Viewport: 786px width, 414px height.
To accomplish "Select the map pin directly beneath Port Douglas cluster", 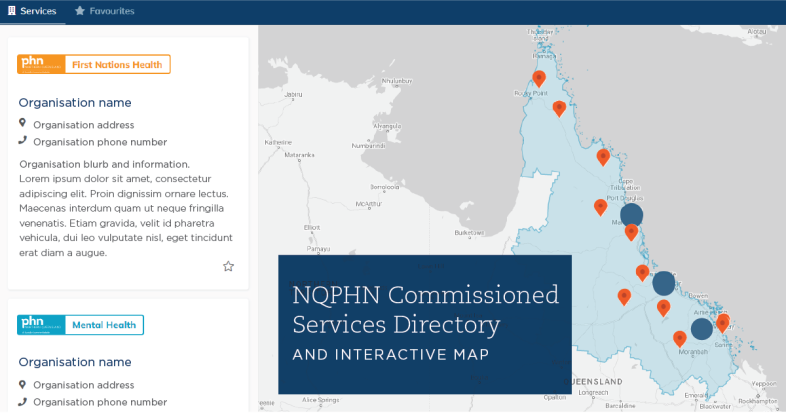I will tap(632, 232).
